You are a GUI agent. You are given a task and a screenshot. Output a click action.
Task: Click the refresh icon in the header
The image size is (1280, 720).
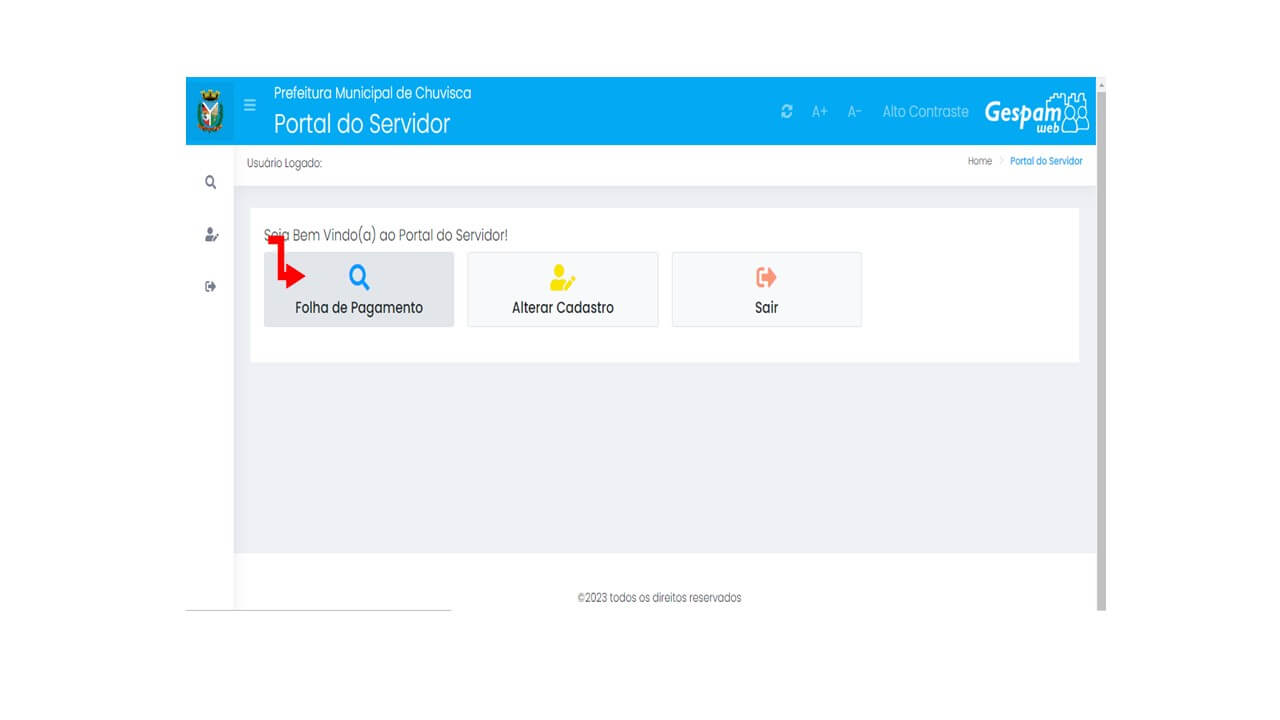[x=787, y=112]
